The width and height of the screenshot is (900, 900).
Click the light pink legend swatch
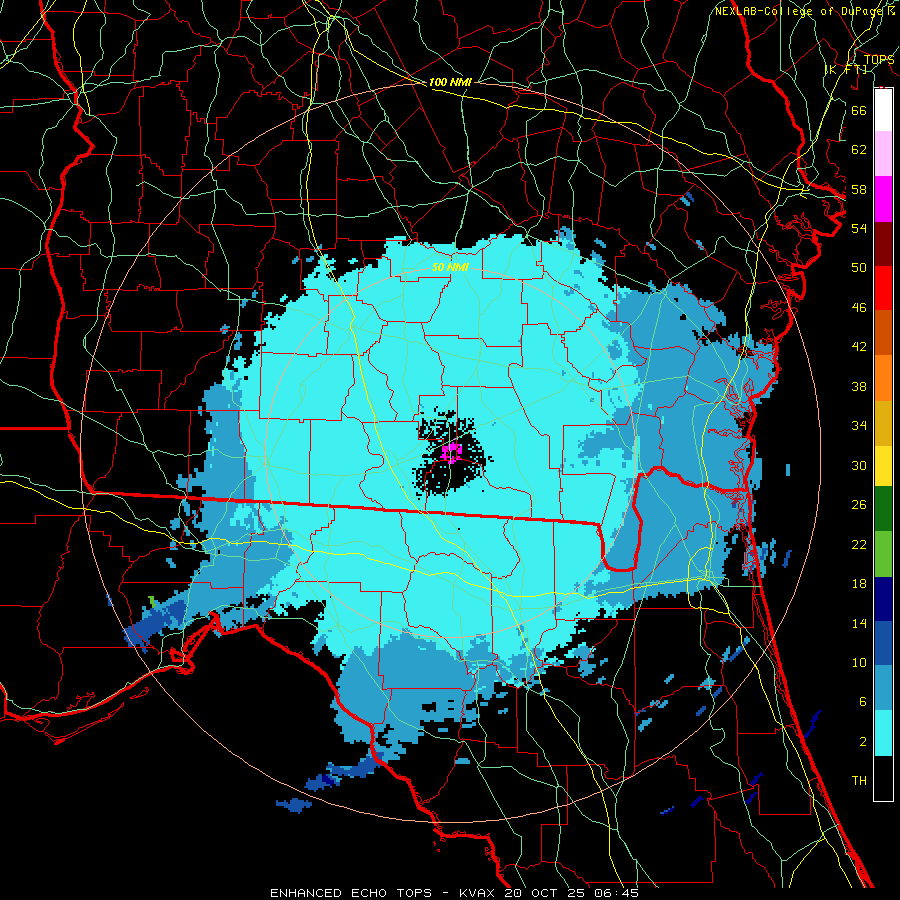pos(883,154)
